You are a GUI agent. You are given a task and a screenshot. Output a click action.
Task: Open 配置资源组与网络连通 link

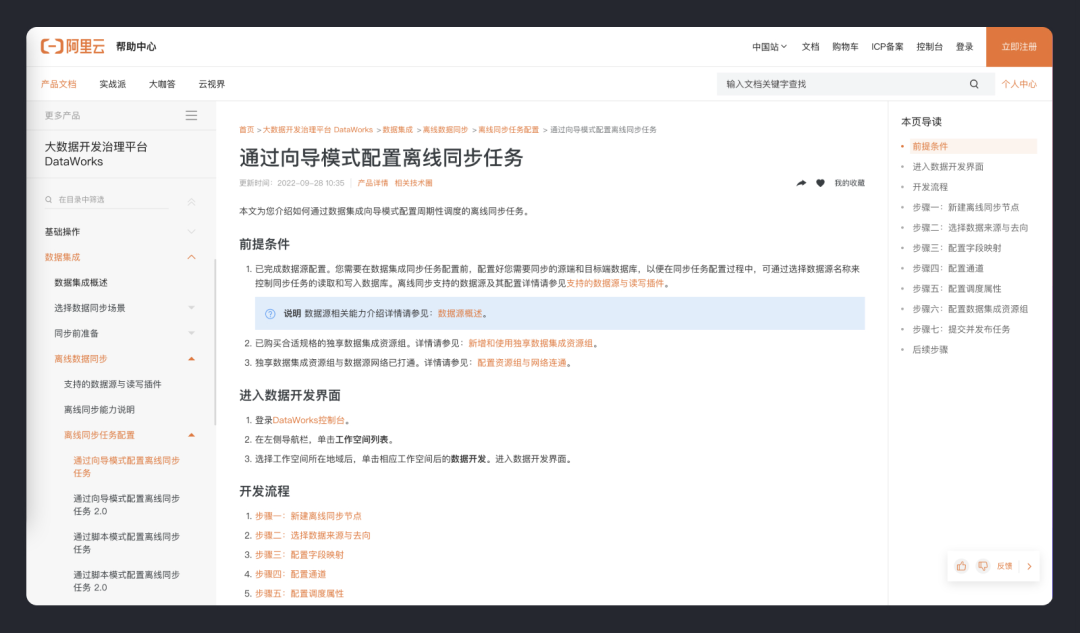click(x=522, y=363)
